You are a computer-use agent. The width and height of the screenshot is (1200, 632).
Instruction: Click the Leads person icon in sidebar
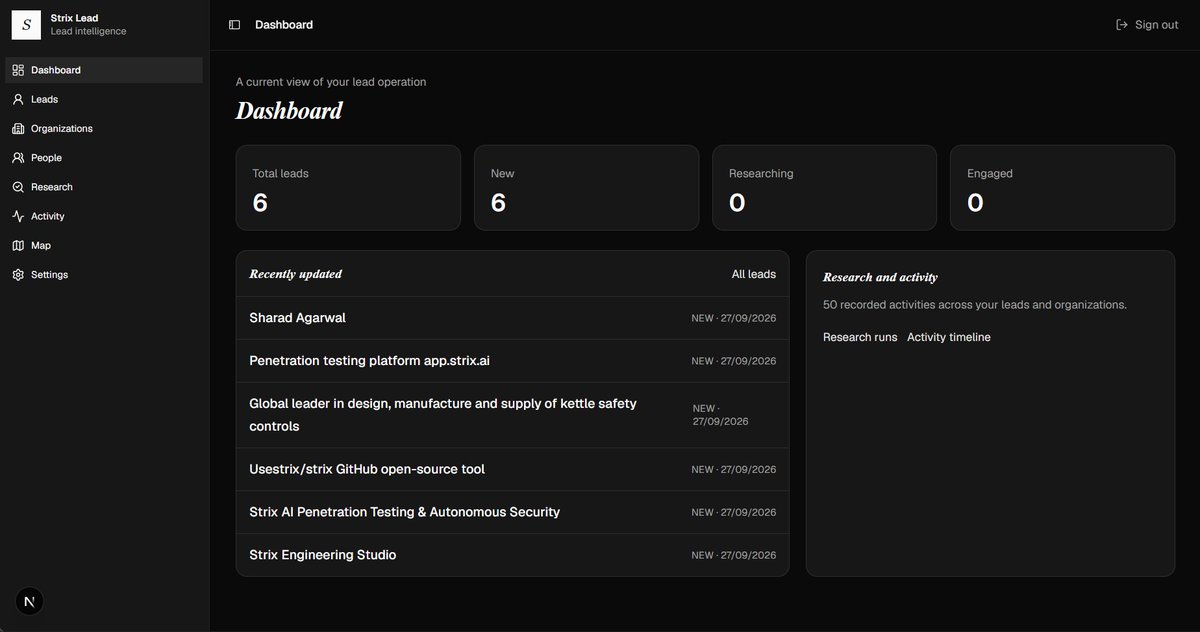click(18, 99)
